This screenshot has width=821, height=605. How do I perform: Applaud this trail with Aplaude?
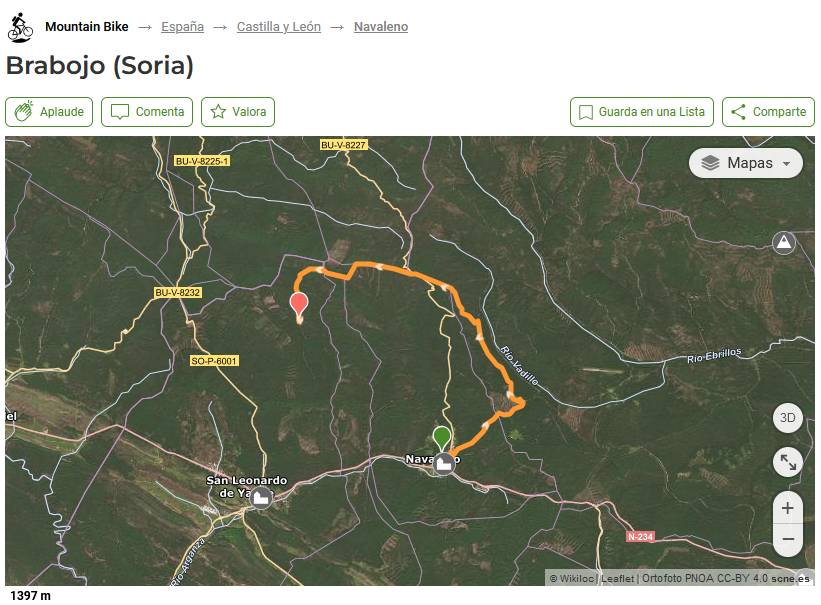click(x=50, y=112)
